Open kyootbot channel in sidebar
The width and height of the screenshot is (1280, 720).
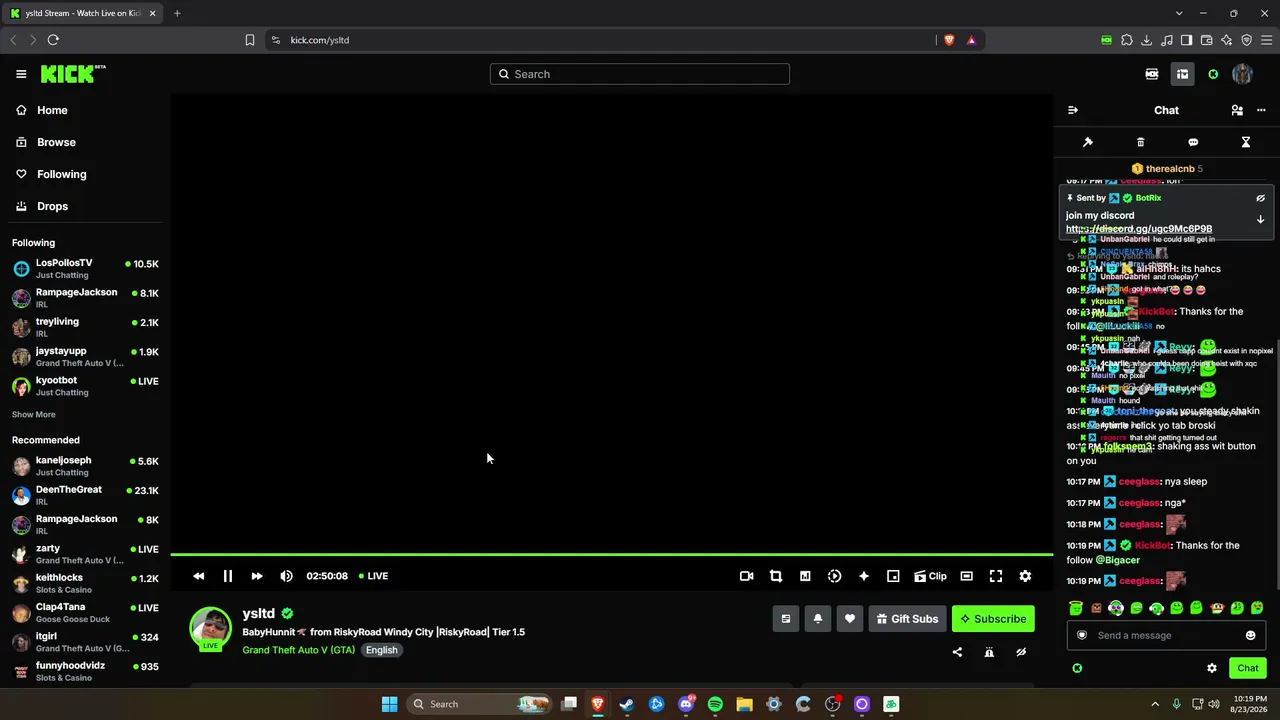(85, 386)
